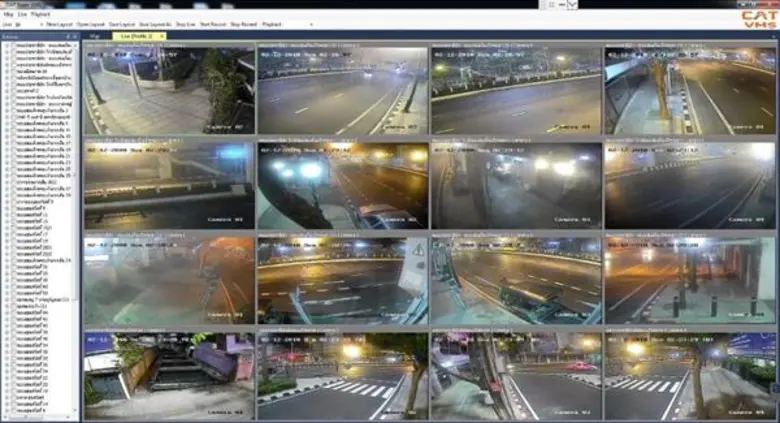Click the CAT VMS logo
The height and width of the screenshot is (423, 780).
[758, 19]
